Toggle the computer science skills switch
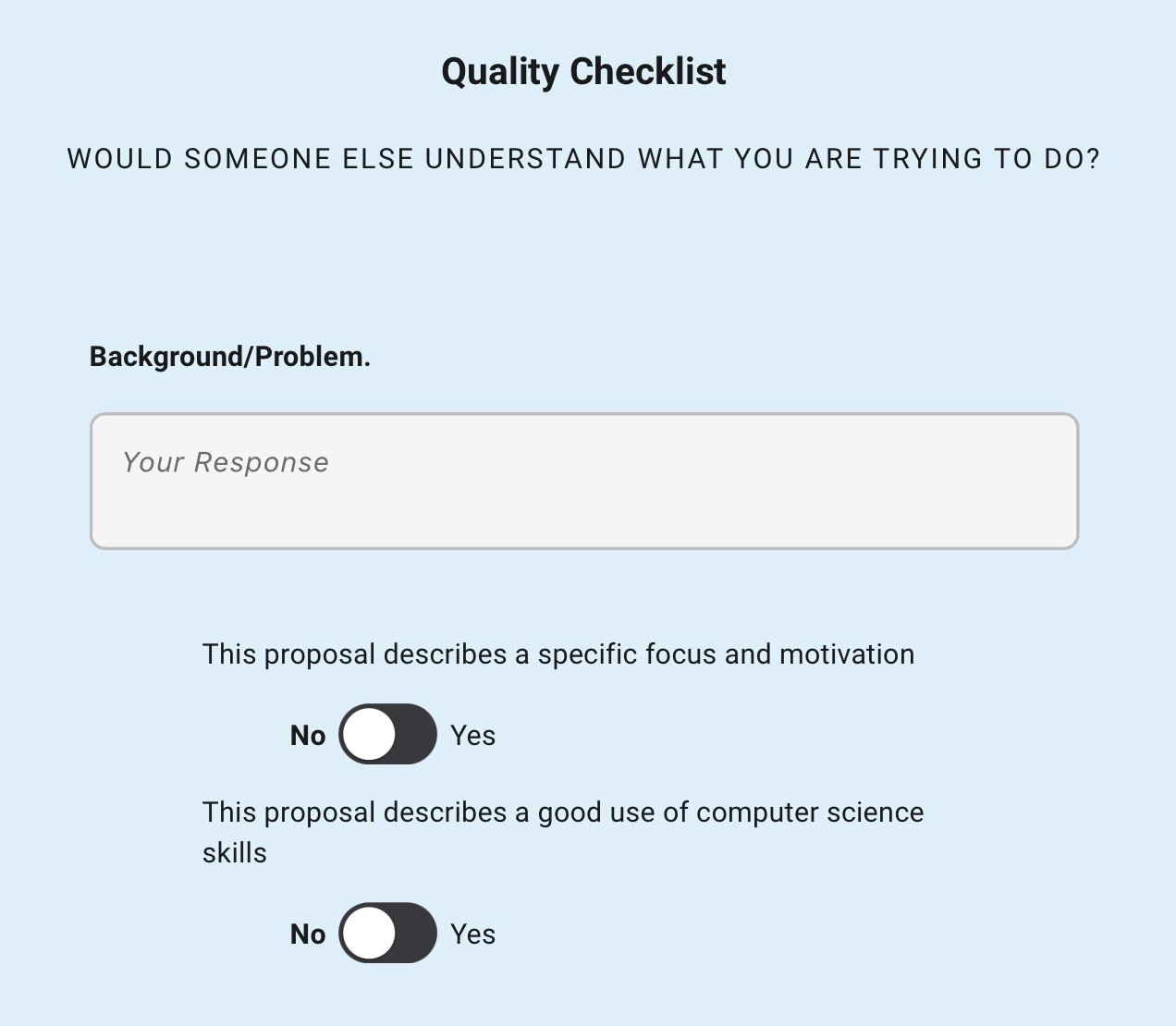The width and height of the screenshot is (1176, 1026). (387, 934)
